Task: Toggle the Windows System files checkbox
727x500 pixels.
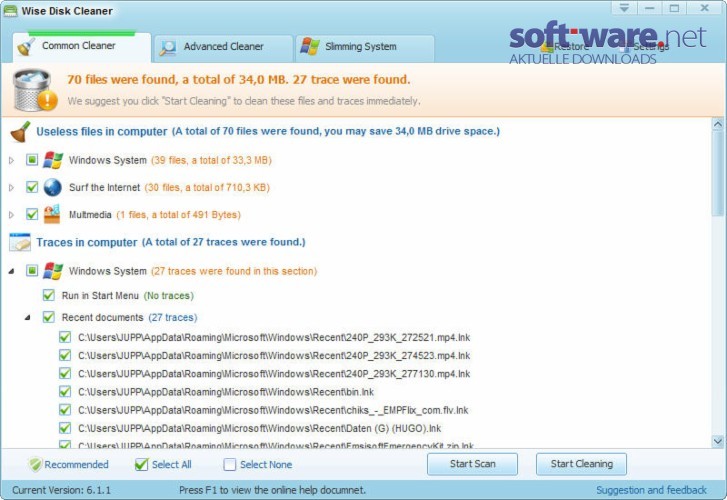Action: click(x=32, y=160)
